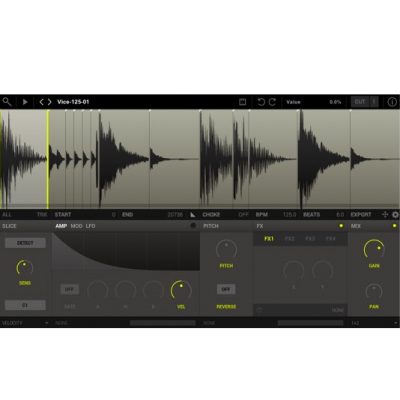Toggle the MIX section power light
Screen dimensions: 400x400
click(394, 226)
